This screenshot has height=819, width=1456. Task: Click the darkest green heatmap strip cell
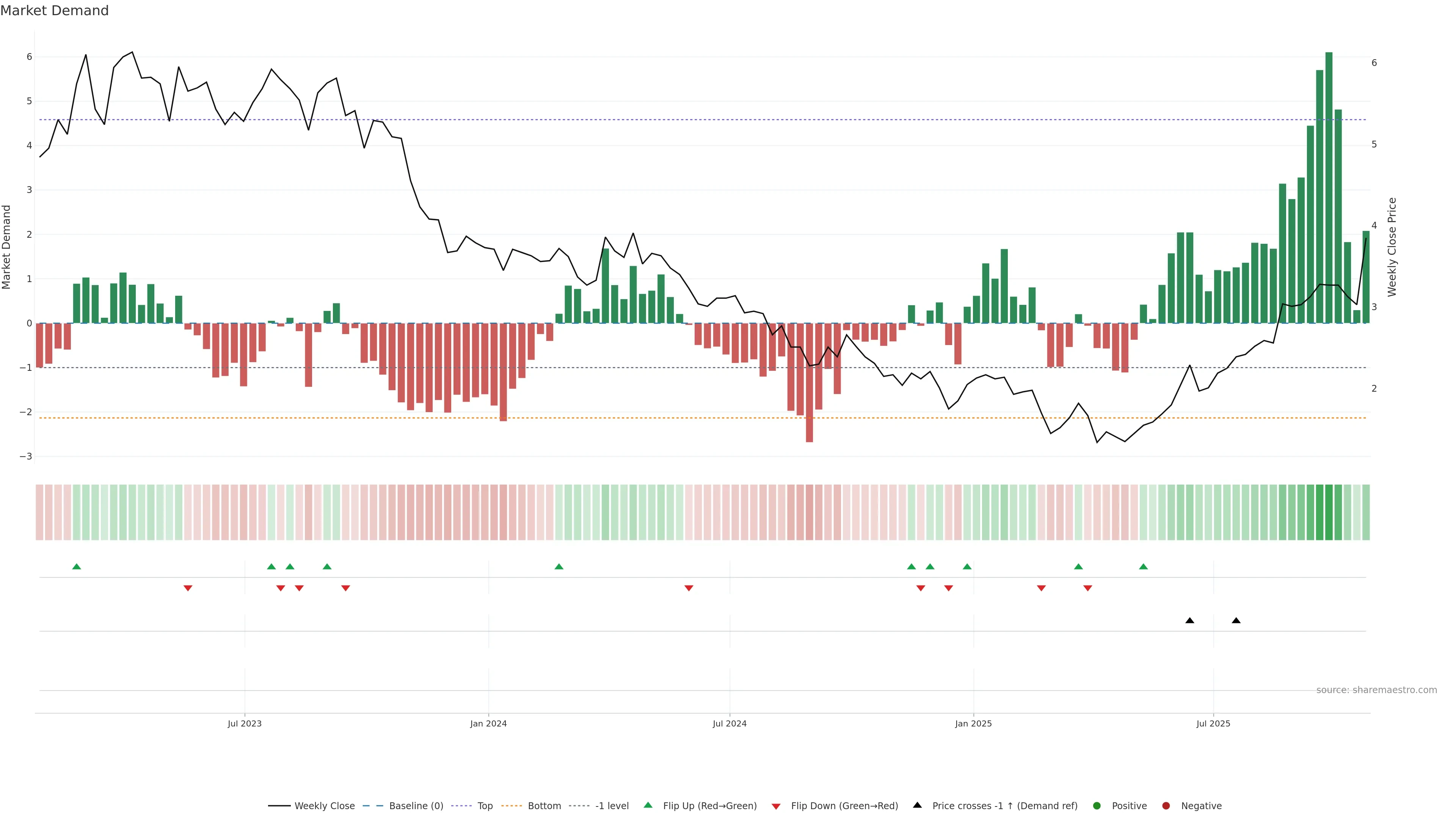click(1329, 512)
